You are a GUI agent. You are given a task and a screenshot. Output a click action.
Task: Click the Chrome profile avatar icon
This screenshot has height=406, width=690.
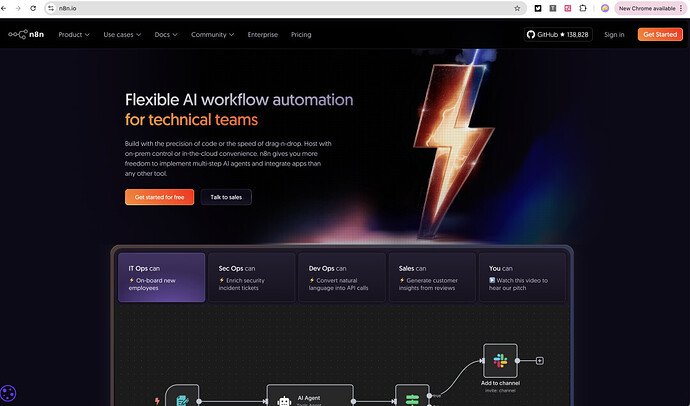coord(605,8)
